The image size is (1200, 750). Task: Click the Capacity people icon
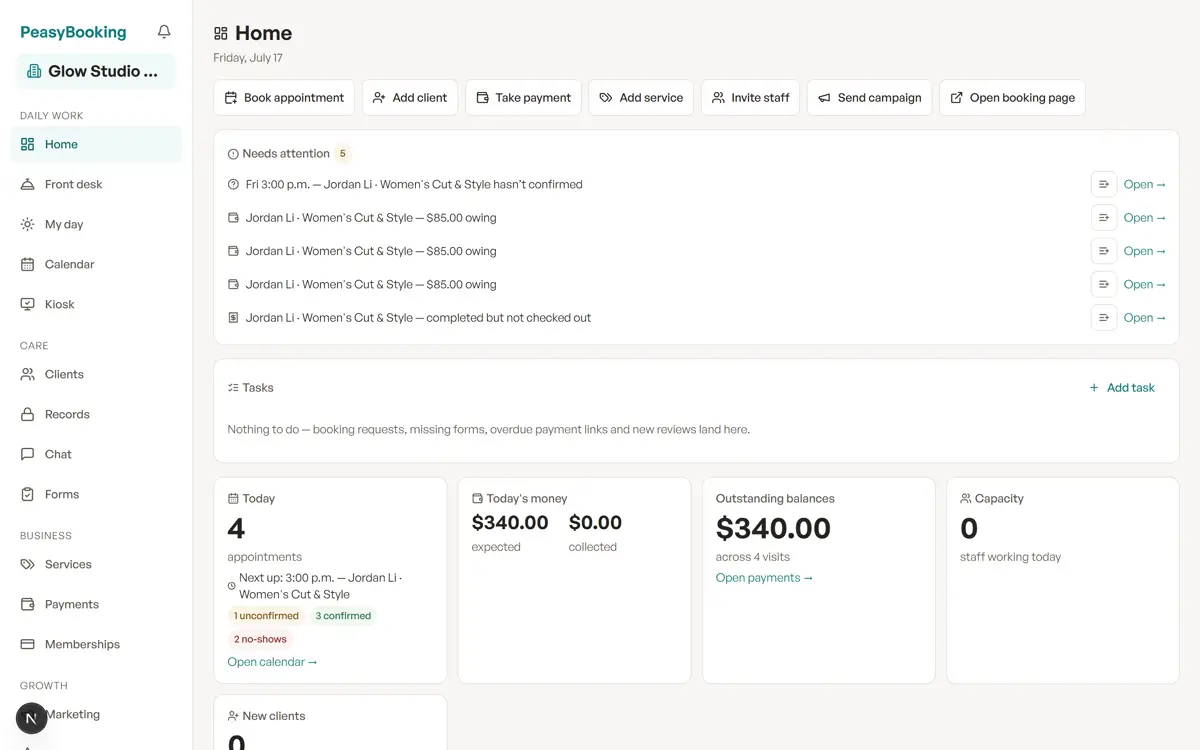click(x=966, y=498)
